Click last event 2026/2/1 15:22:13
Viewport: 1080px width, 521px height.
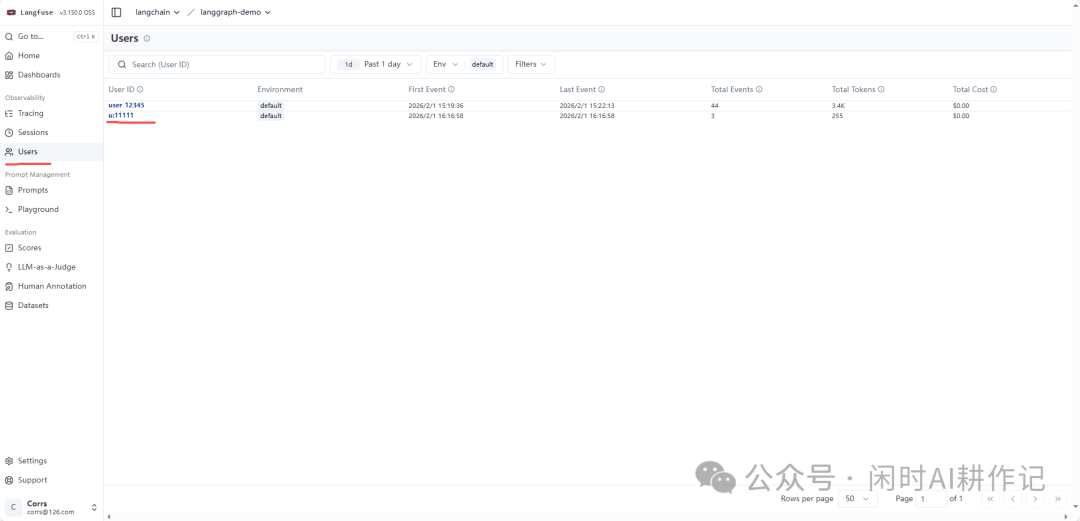(587, 105)
